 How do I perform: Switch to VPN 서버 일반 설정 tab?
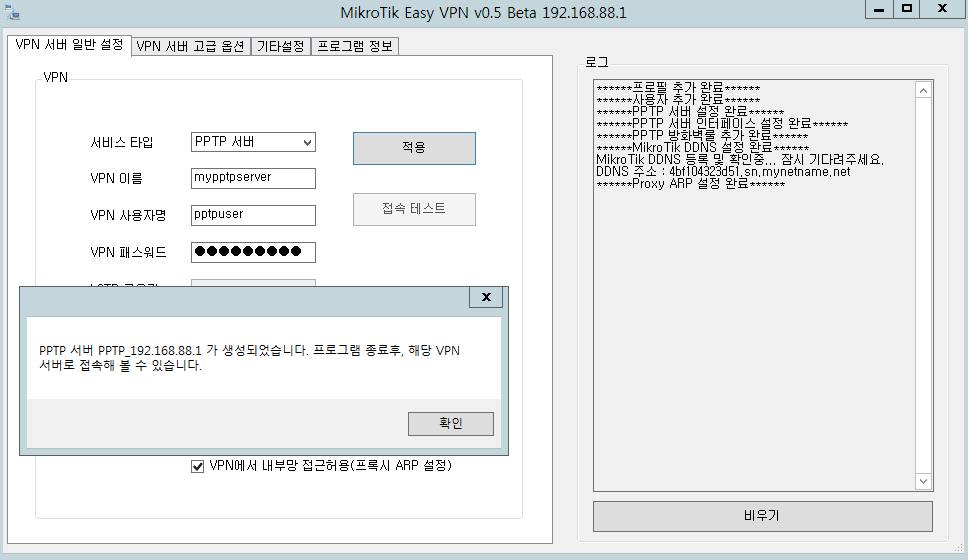(x=69, y=45)
